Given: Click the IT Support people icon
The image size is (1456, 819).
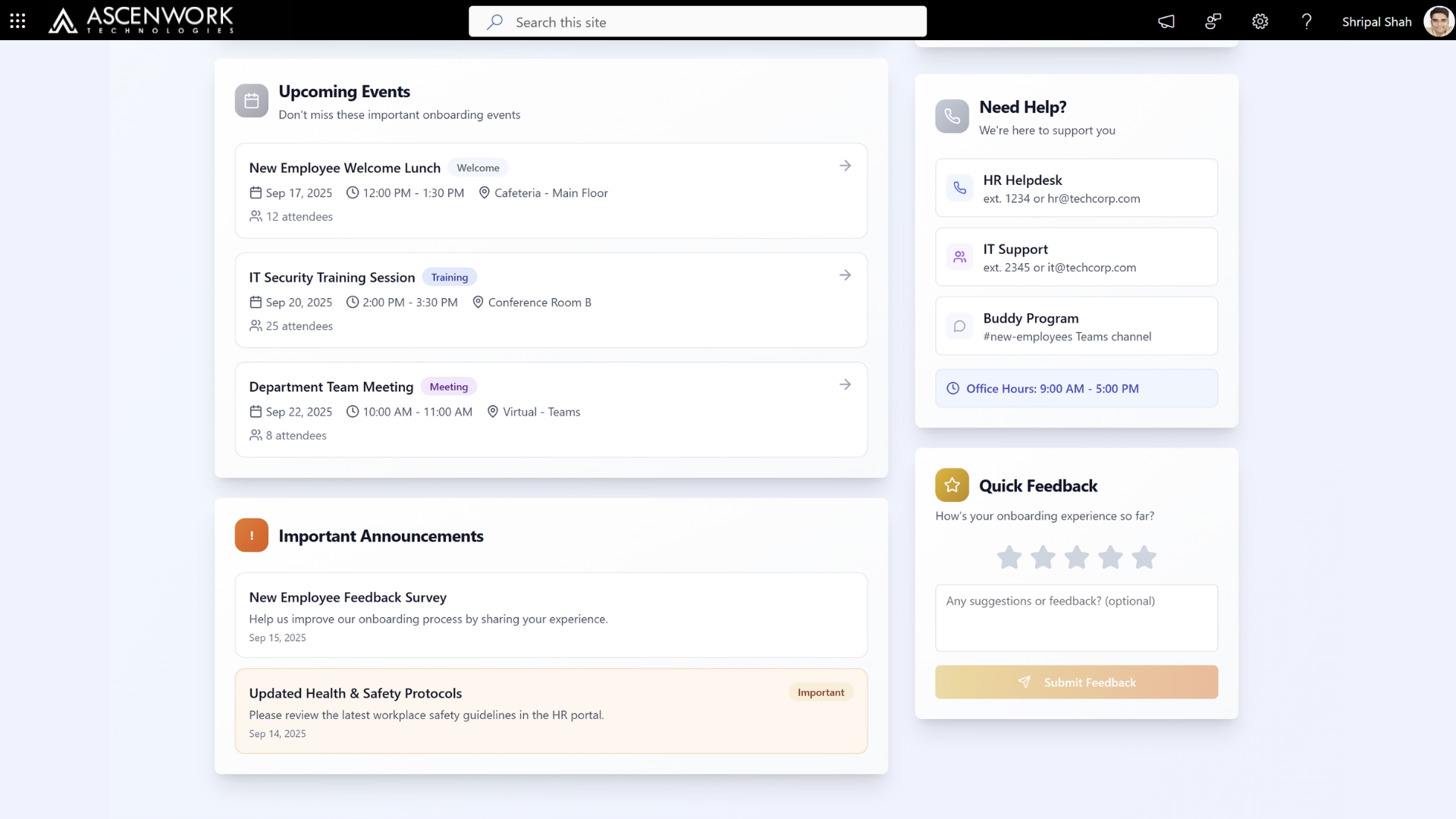Looking at the screenshot, I should [x=959, y=257].
